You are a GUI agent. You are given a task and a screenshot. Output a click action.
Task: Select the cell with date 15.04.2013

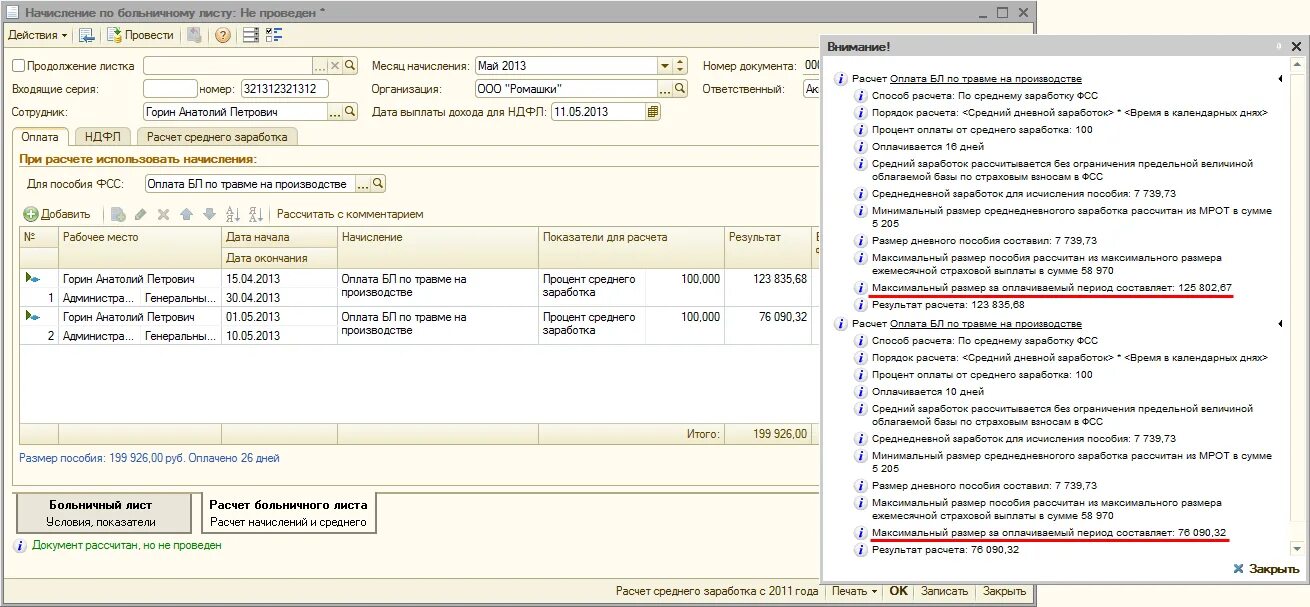click(x=279, y=279)
